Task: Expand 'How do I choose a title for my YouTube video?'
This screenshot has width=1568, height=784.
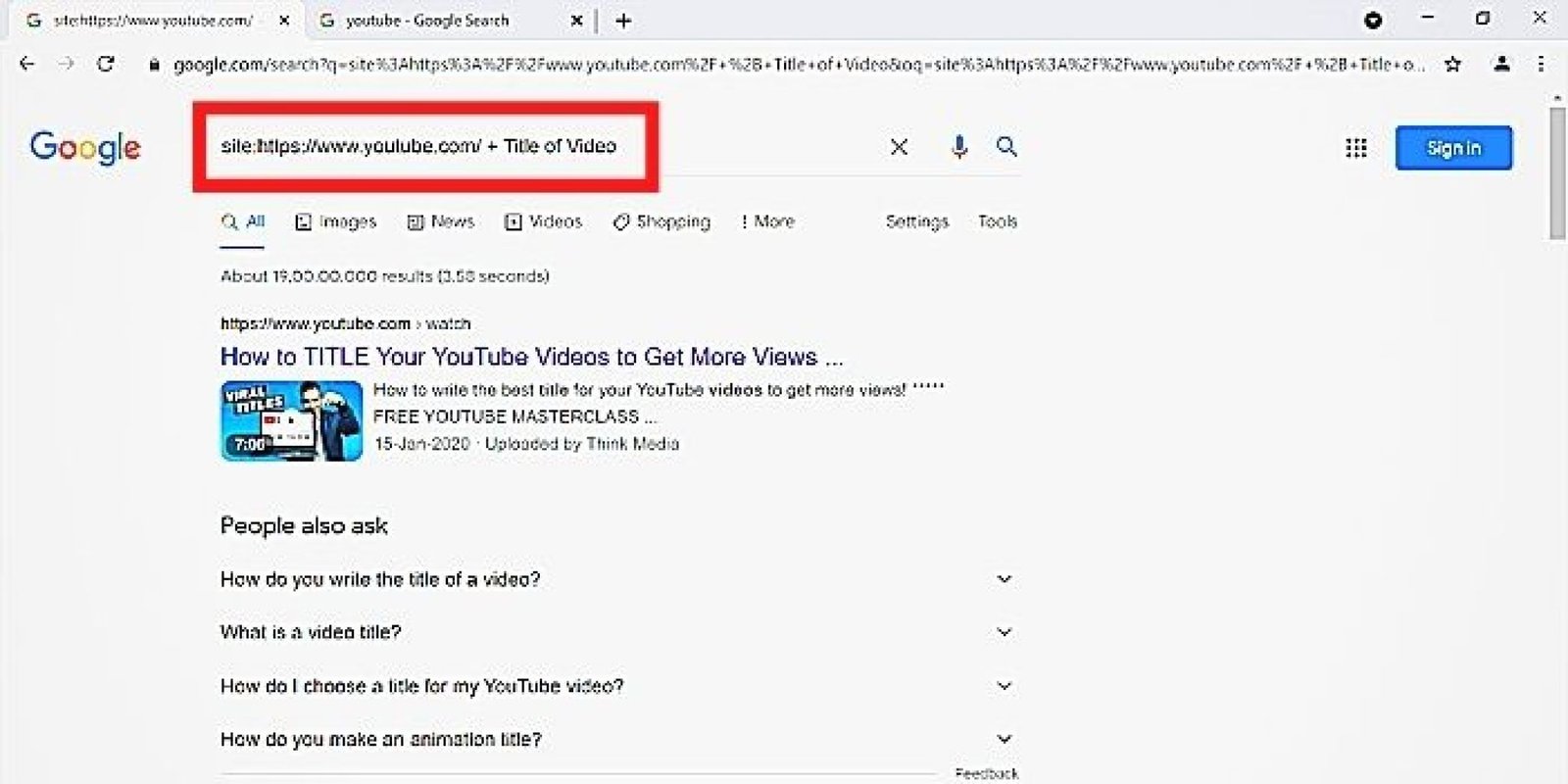Action: [x=617, y=686]
